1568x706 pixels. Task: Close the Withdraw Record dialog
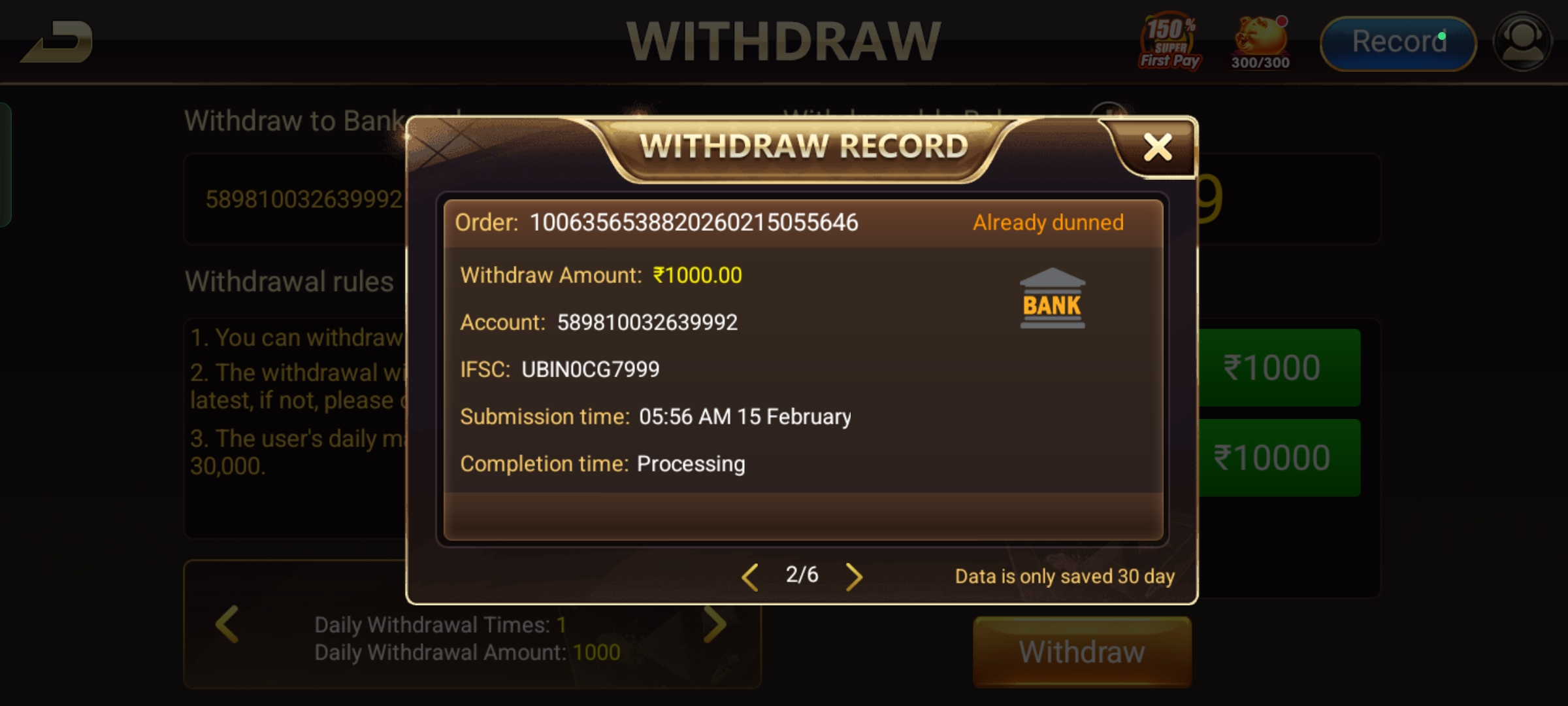pyautogui.click(x=1158, y=147)
